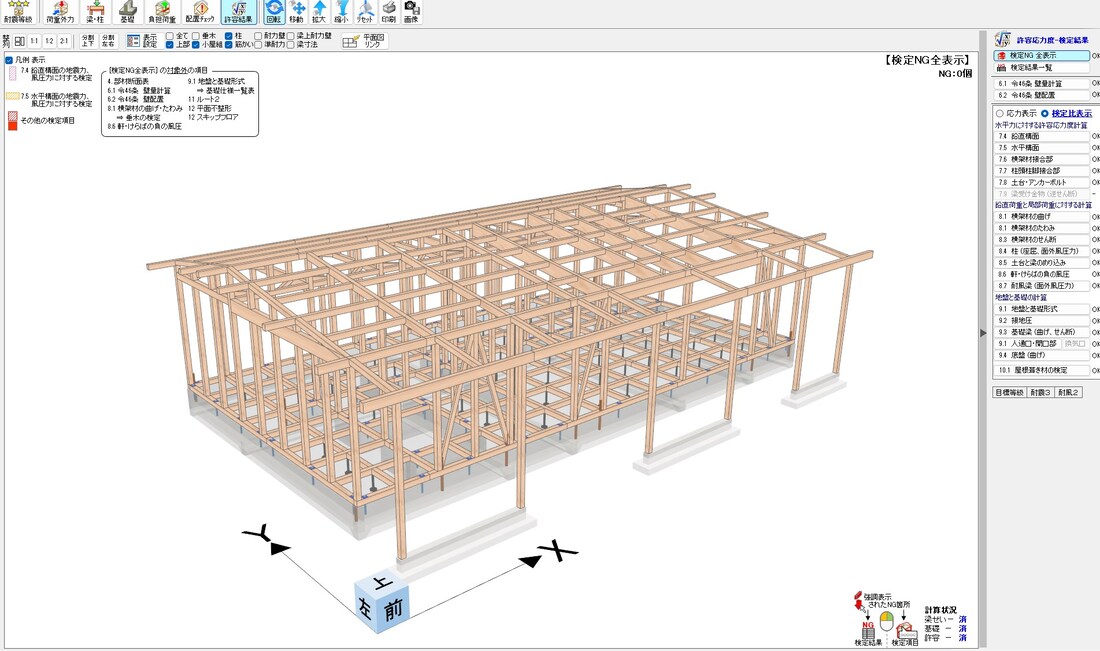Uncheck the 筋かい checkbox
This screenshot has width=1100, height=651.
[229, 44]
